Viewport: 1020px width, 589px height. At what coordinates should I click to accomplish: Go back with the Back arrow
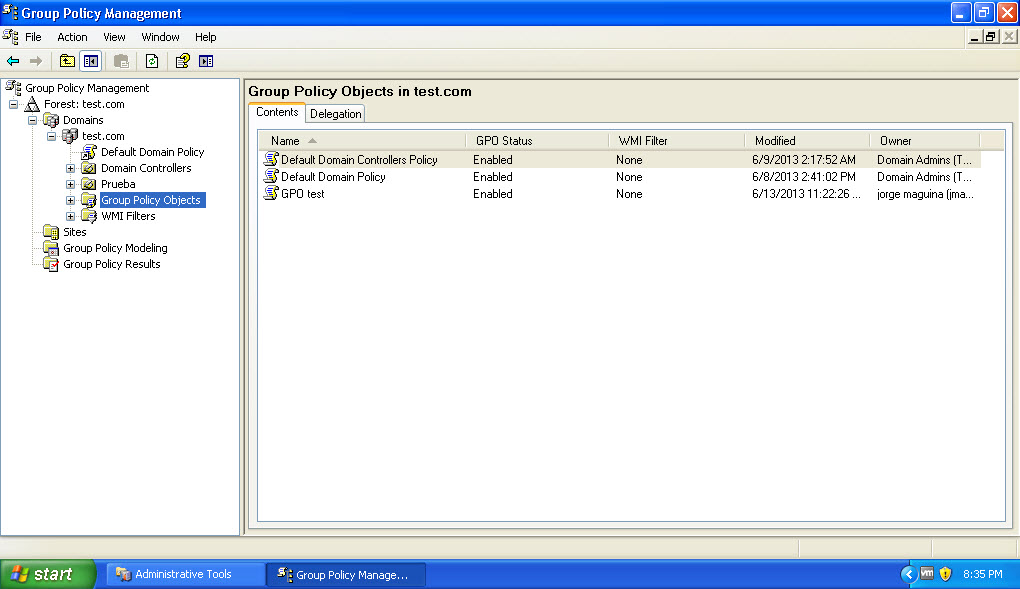coord(13,61)
